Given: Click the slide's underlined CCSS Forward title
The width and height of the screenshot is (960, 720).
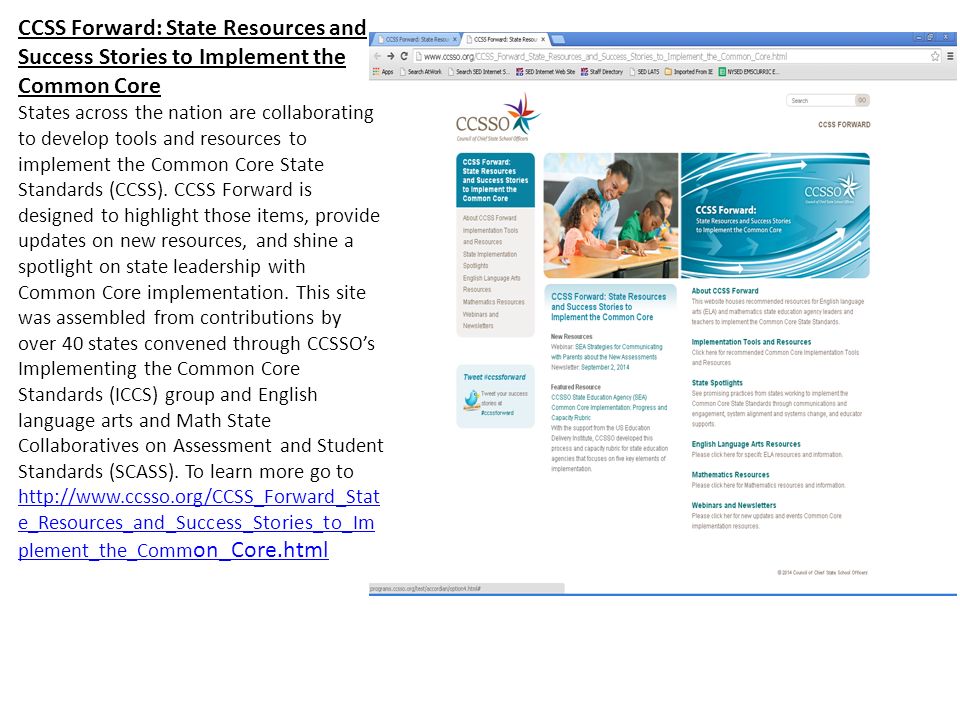Looking at the screenshot, I should coord(192,56).
